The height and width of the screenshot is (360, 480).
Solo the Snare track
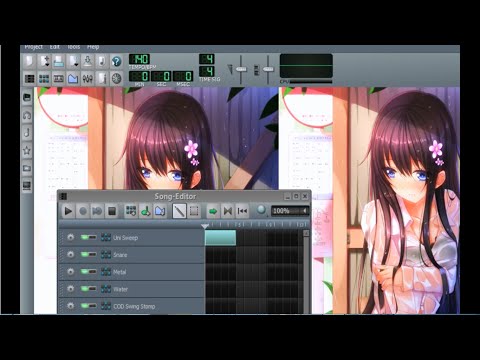click(93, 254)
